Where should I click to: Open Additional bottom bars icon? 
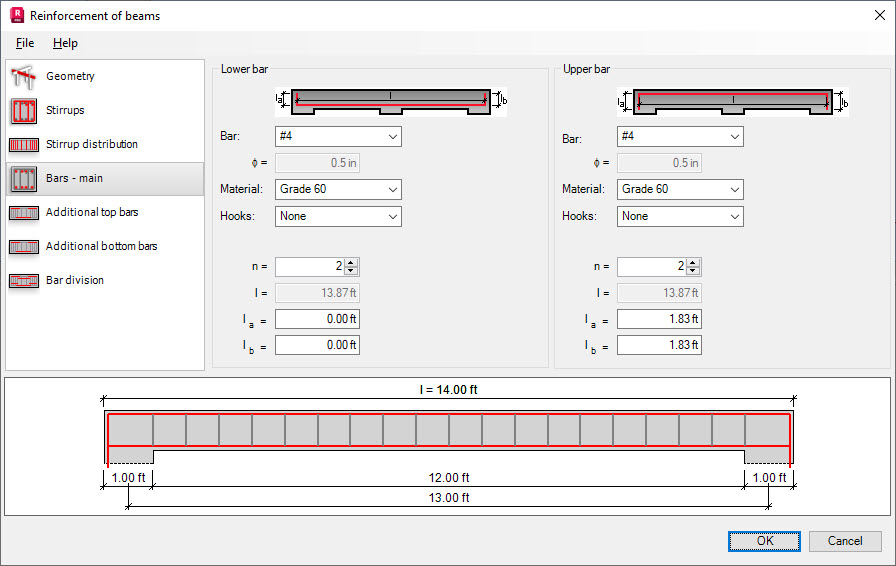(x=23, y=246)
